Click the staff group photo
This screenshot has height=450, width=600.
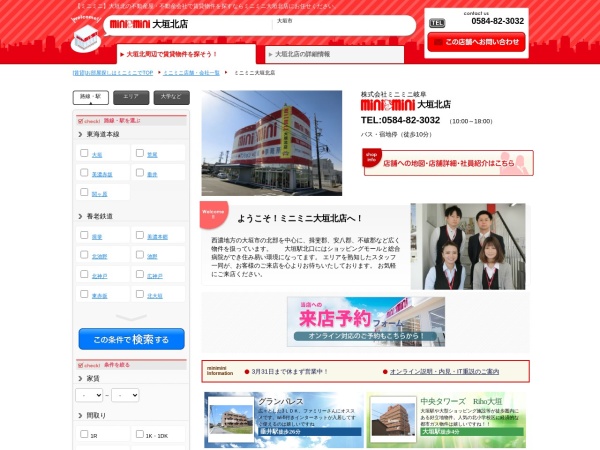click(x=468, y=246)
